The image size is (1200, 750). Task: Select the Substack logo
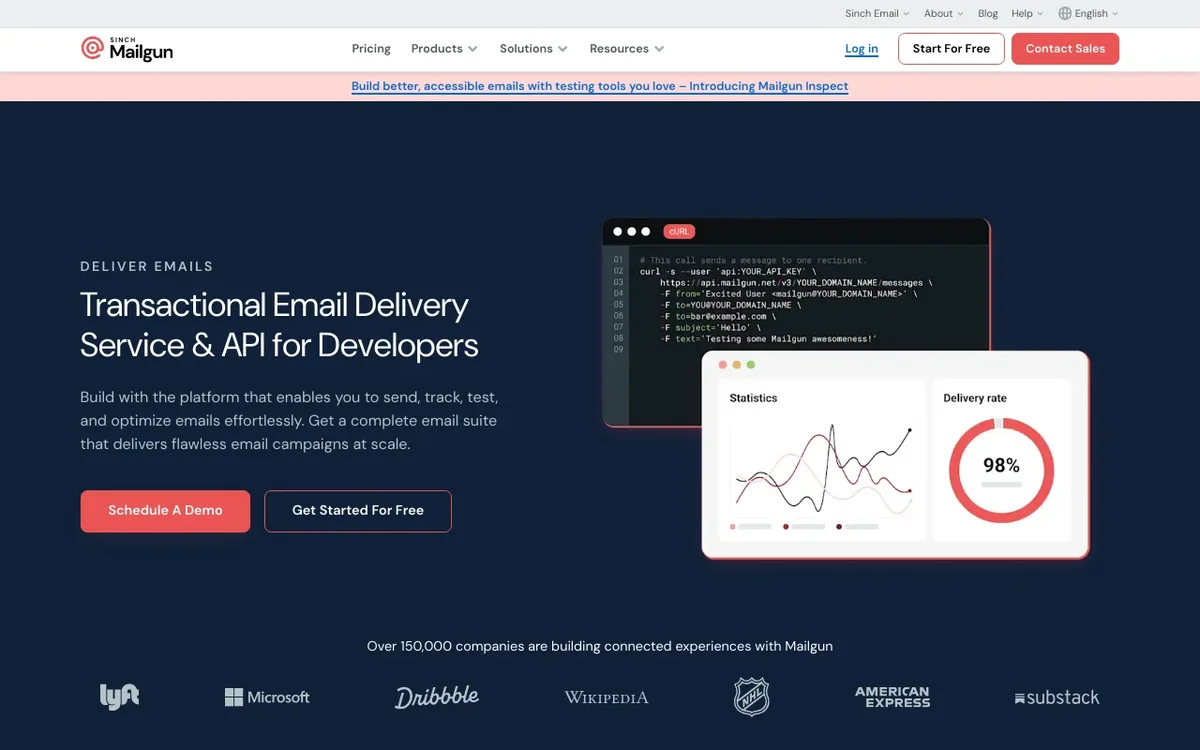coord(1056,697)
